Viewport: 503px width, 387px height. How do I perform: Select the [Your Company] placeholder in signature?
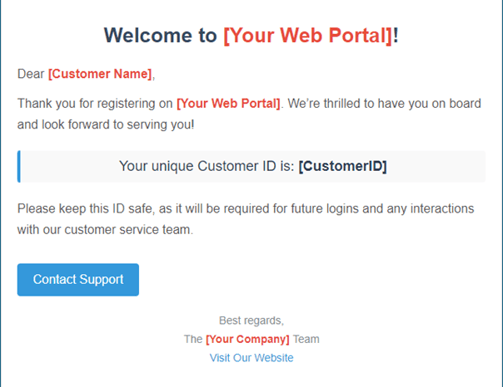248,339
